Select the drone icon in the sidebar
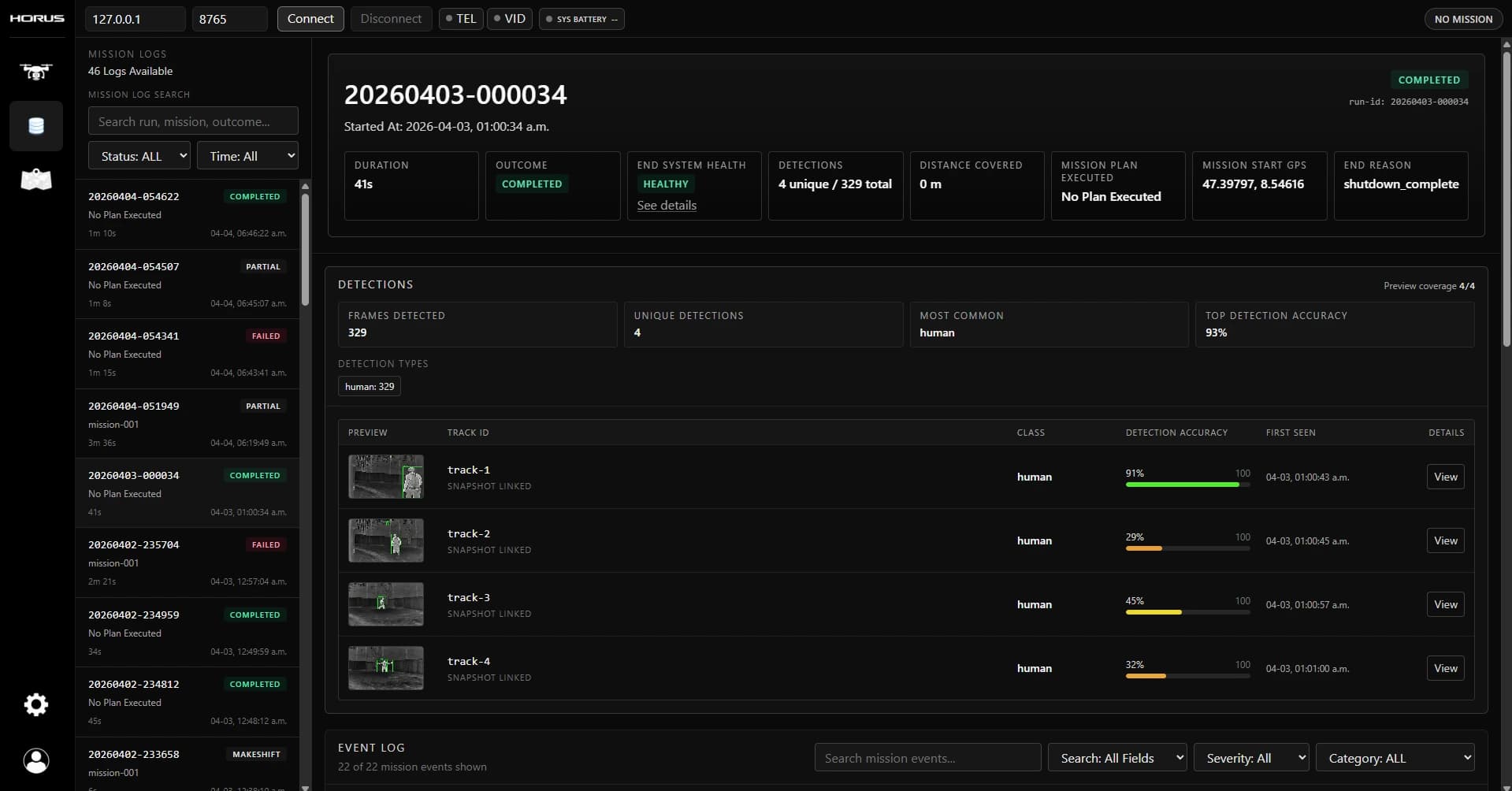This screenshot has height=791, width=1512. click(35, 72)
